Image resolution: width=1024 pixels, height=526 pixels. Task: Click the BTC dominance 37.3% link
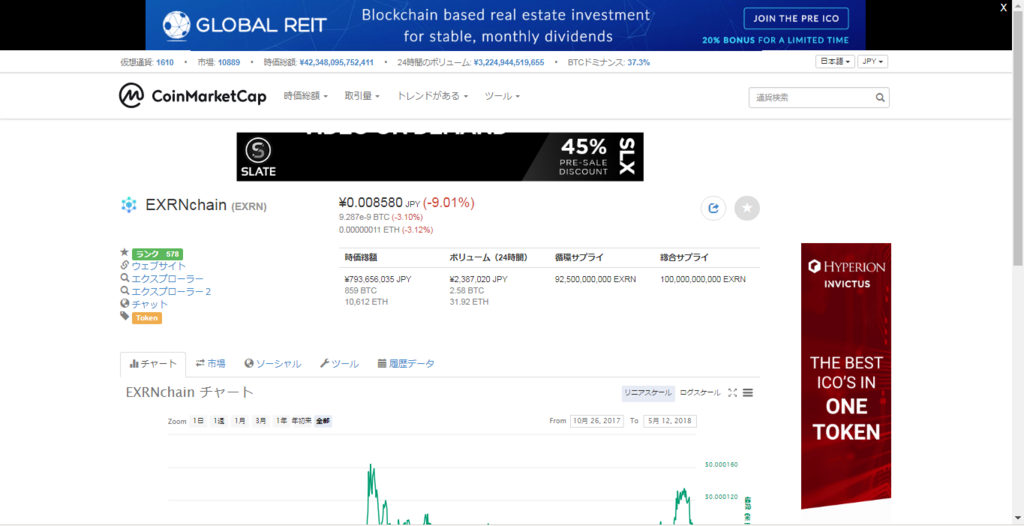pyautogui.click(x=639, y=63)
